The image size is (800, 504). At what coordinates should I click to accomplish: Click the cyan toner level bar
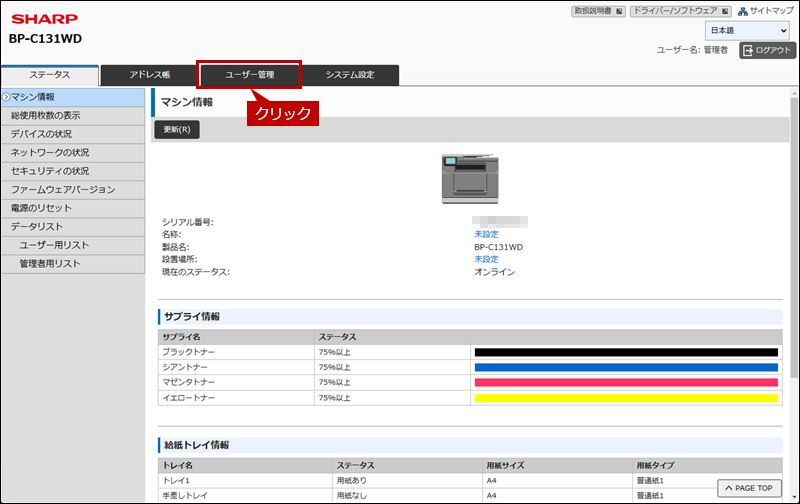coord(626,367)
